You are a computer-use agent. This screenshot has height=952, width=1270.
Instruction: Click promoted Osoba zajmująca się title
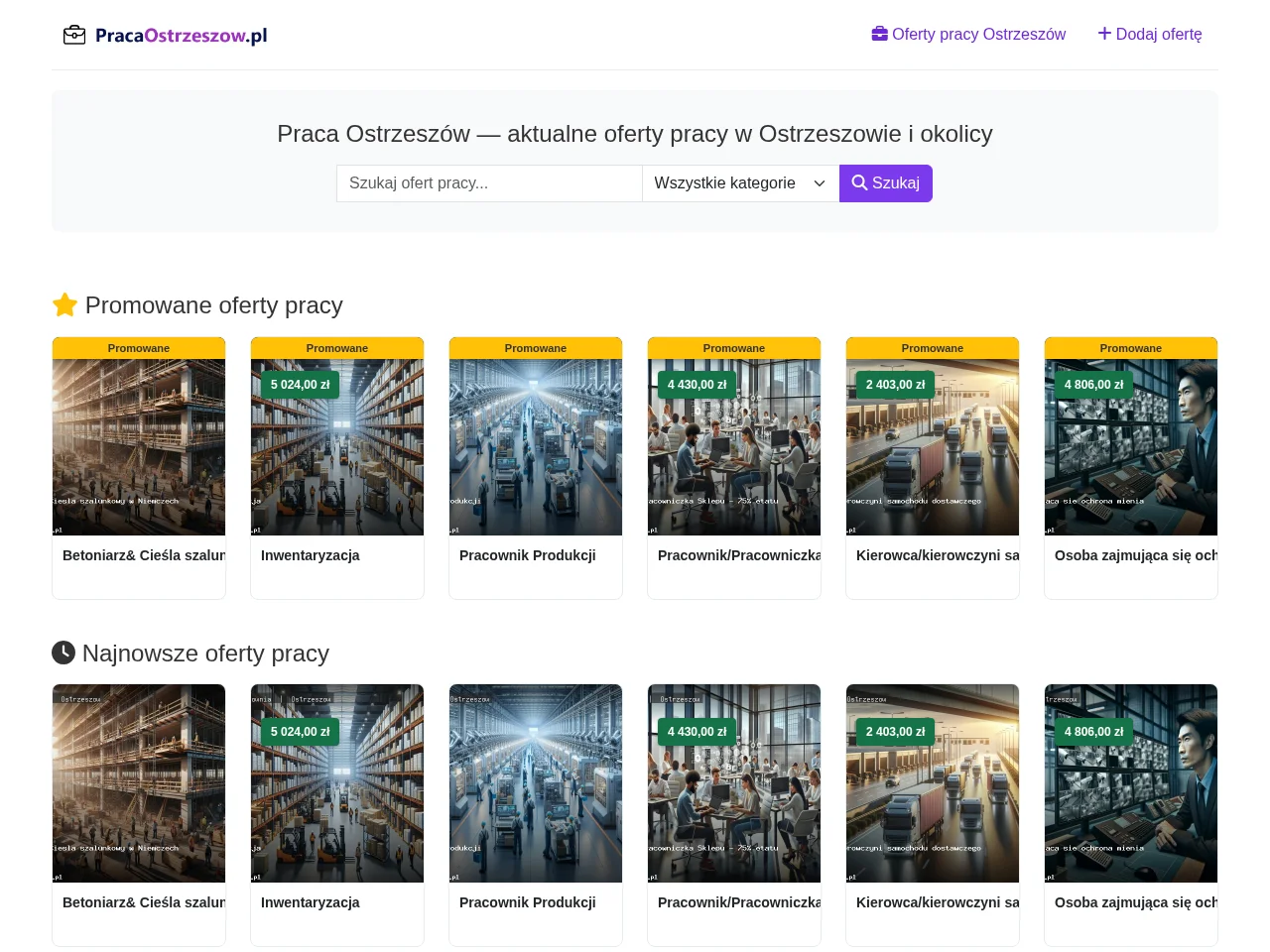tap(1136, 555)
